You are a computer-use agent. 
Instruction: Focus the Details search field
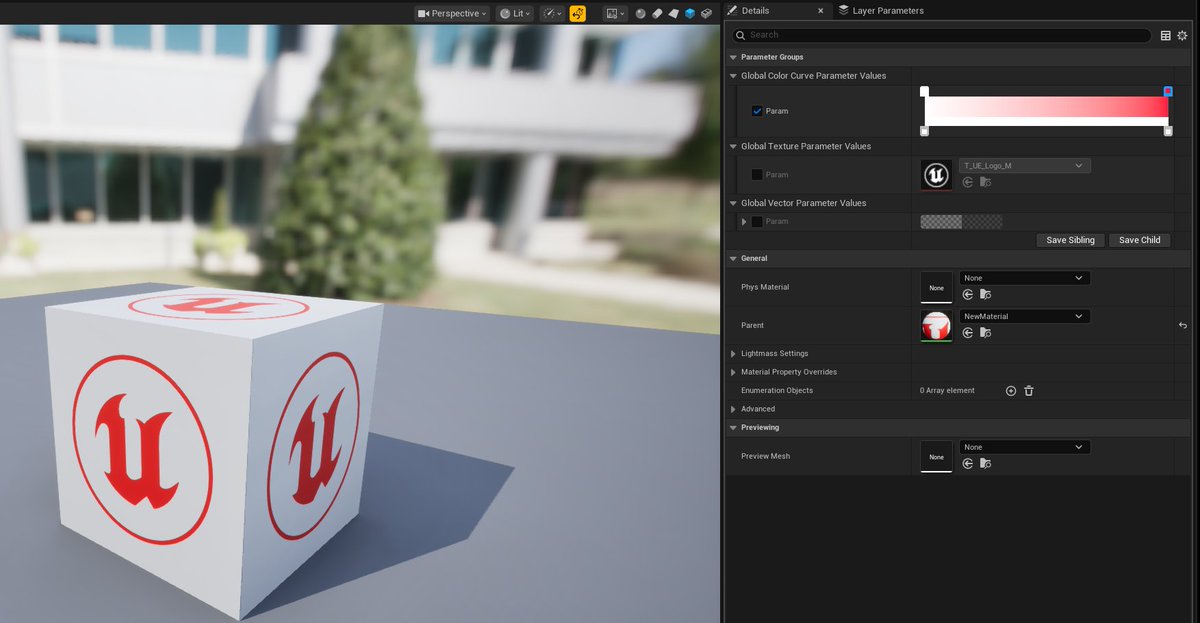click(941, 35)
